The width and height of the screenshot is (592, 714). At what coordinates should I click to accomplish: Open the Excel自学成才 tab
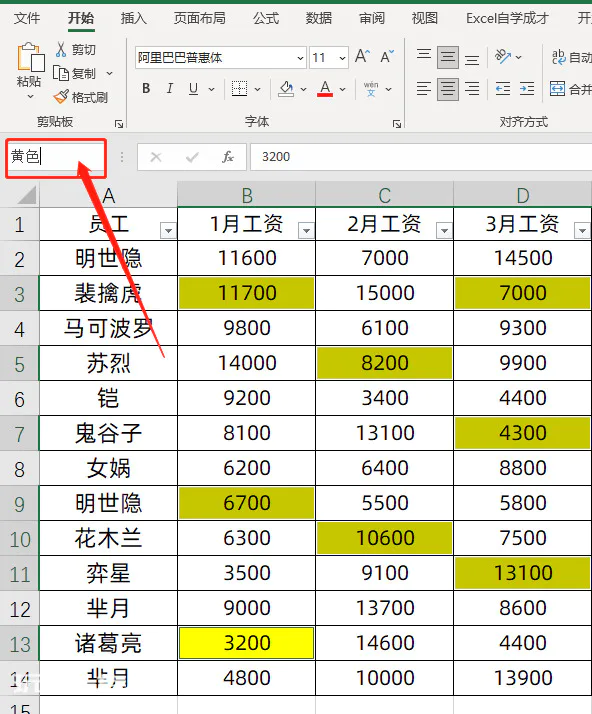(507, 18)
